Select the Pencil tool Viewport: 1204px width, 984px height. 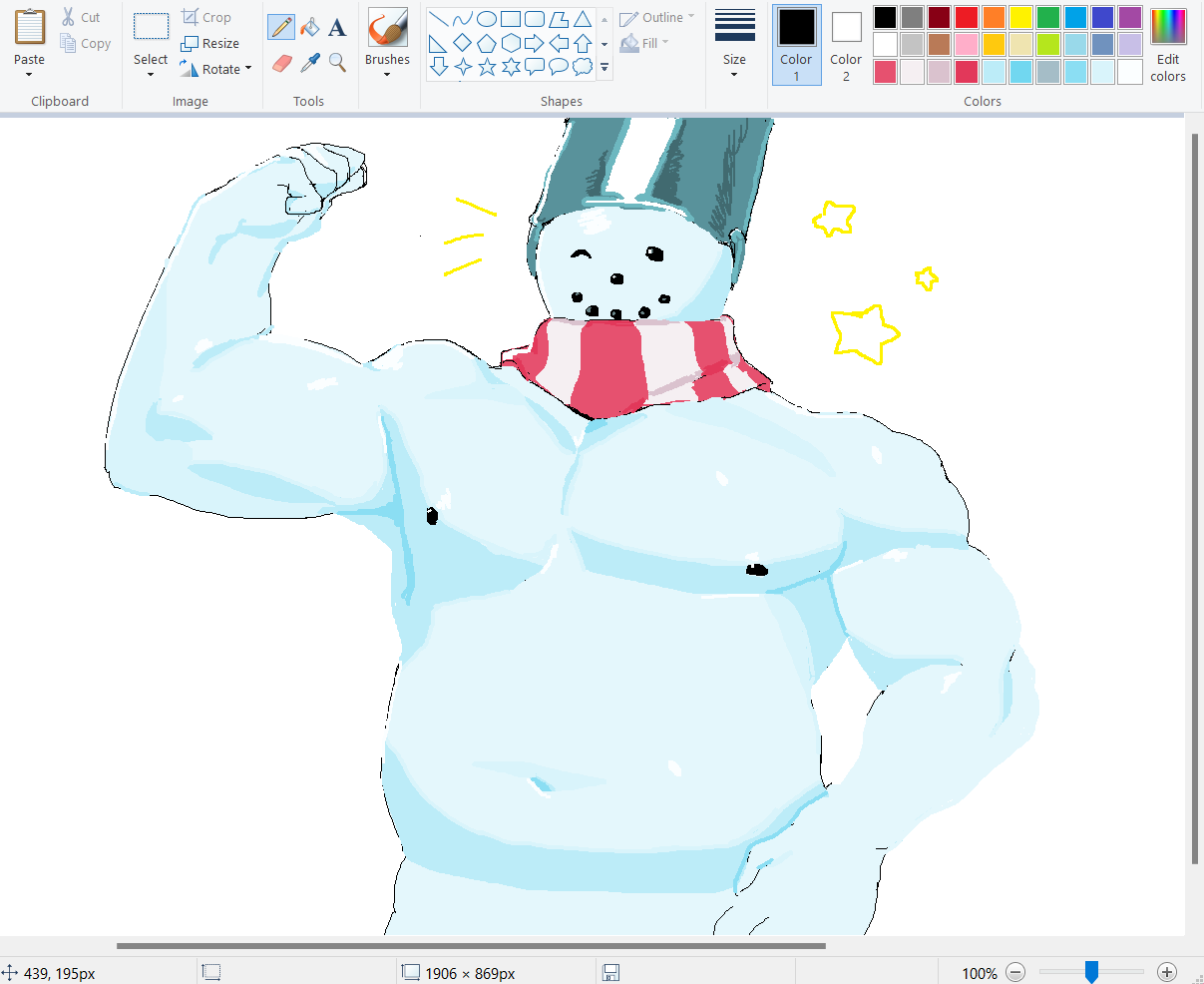281,27
